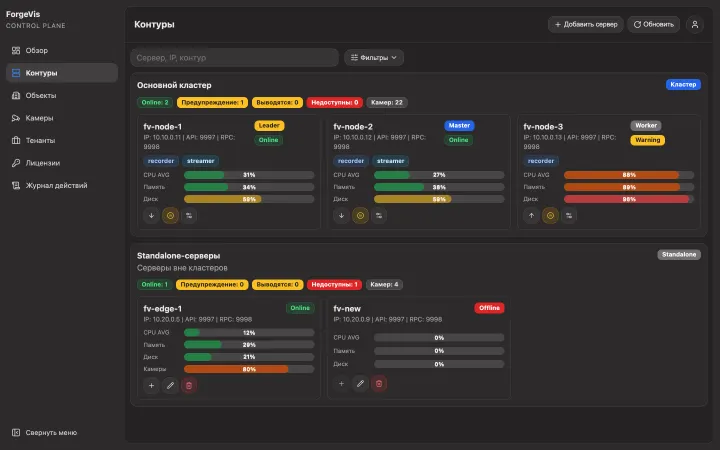The height and width of the screenshot is (450, 720).
Task: Open settings sliders icon on fv-node-3
Action: (569, 215)
